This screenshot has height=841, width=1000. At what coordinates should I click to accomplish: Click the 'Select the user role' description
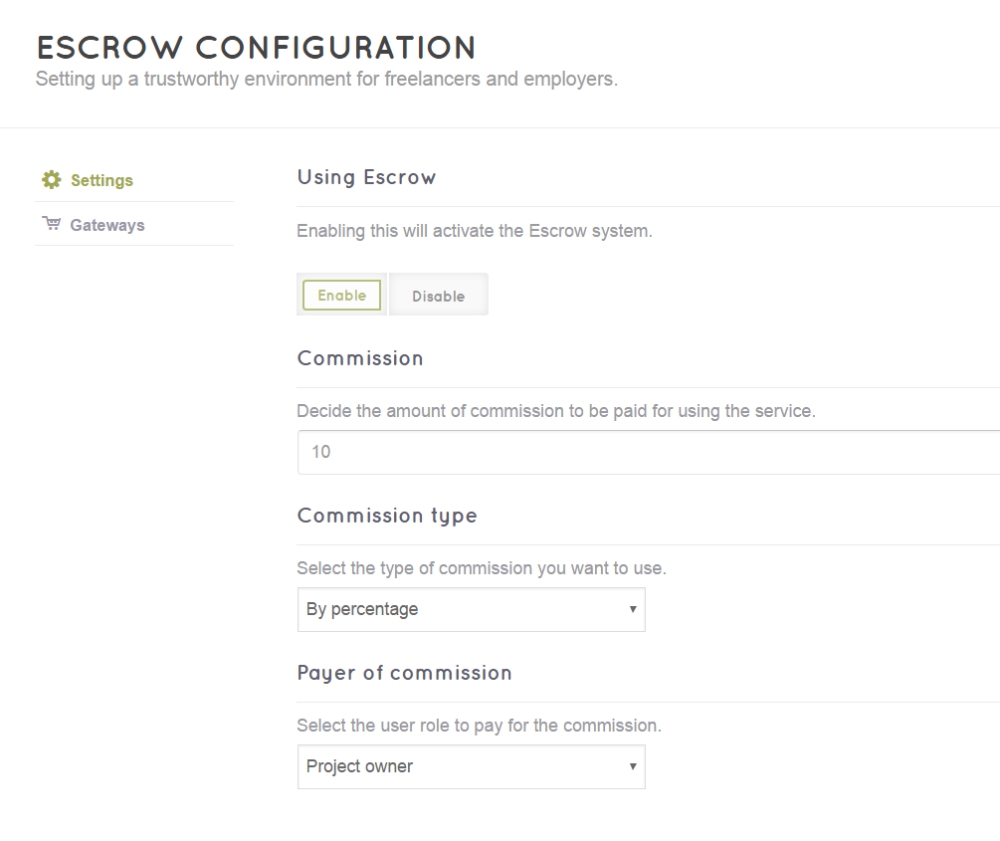(479, 725)
